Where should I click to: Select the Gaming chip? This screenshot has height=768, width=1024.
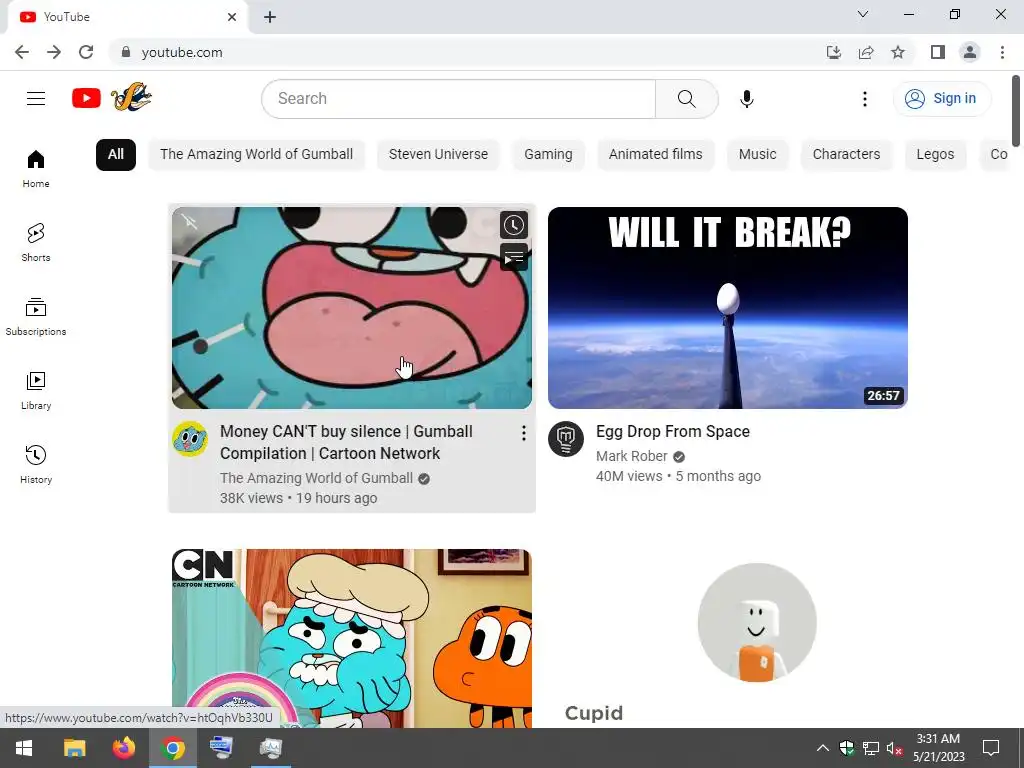pos(548,155)
